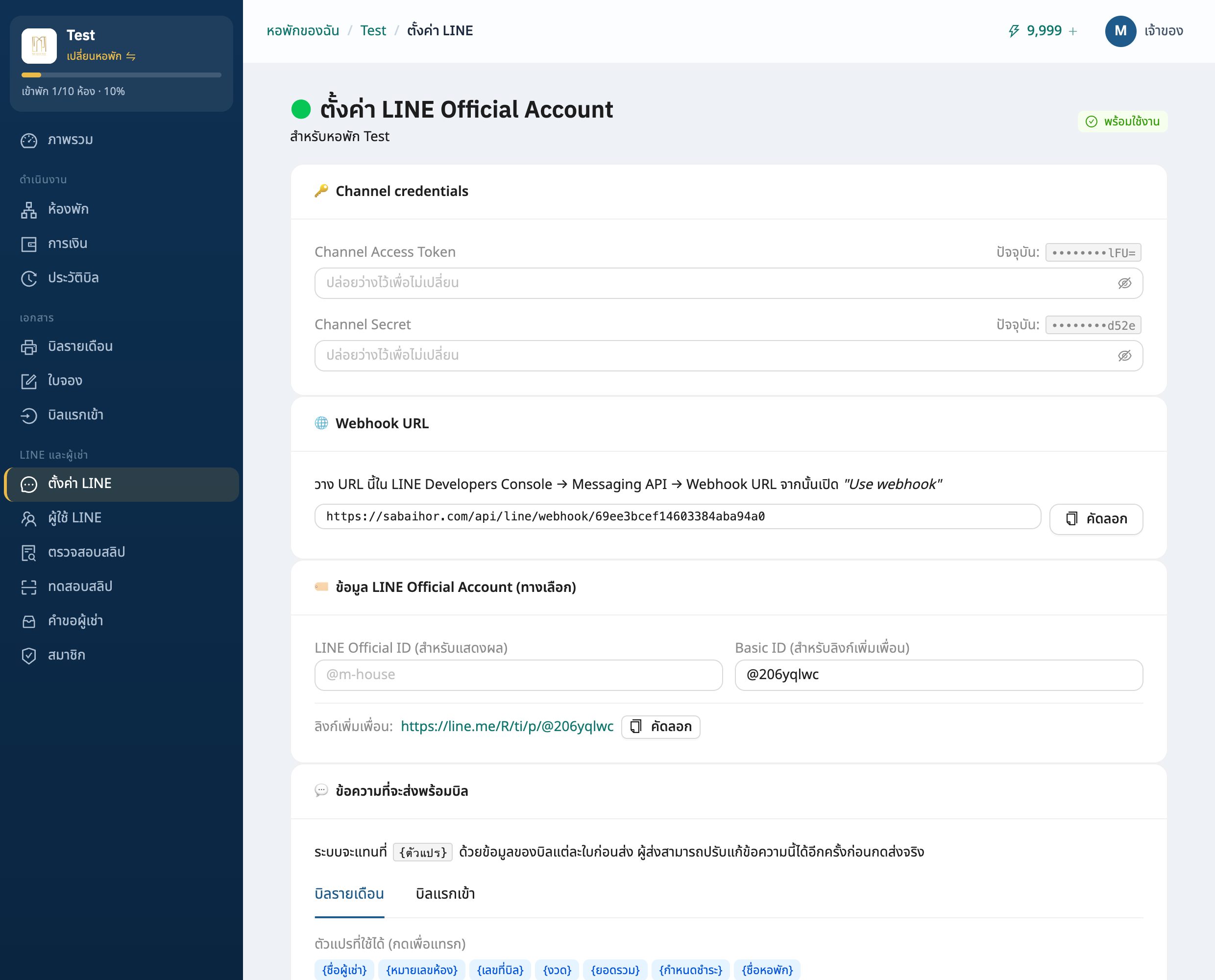Open the ภาพรวม dashboard icon in sidebar

(x=29, y=141)
